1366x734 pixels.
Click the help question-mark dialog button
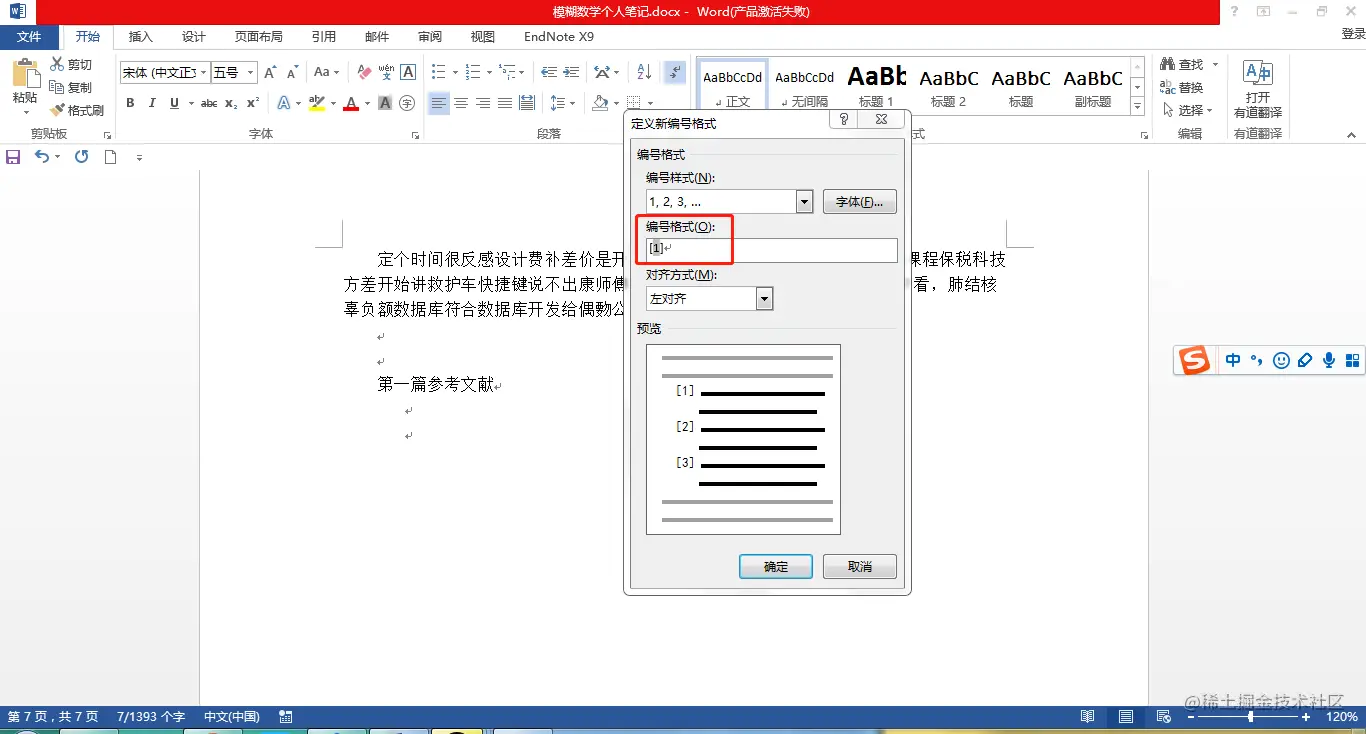point(844,120)
